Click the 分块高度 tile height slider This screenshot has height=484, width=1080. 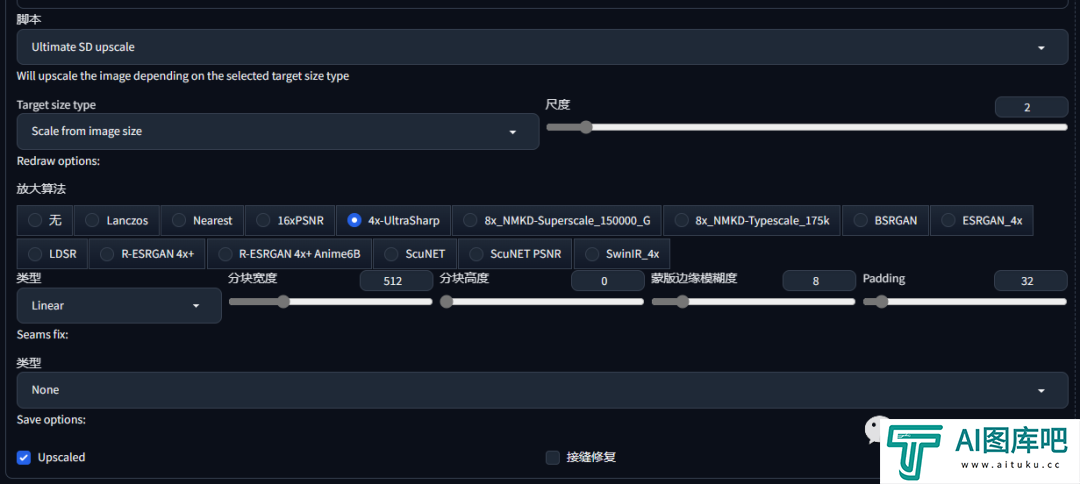point(542,302)
